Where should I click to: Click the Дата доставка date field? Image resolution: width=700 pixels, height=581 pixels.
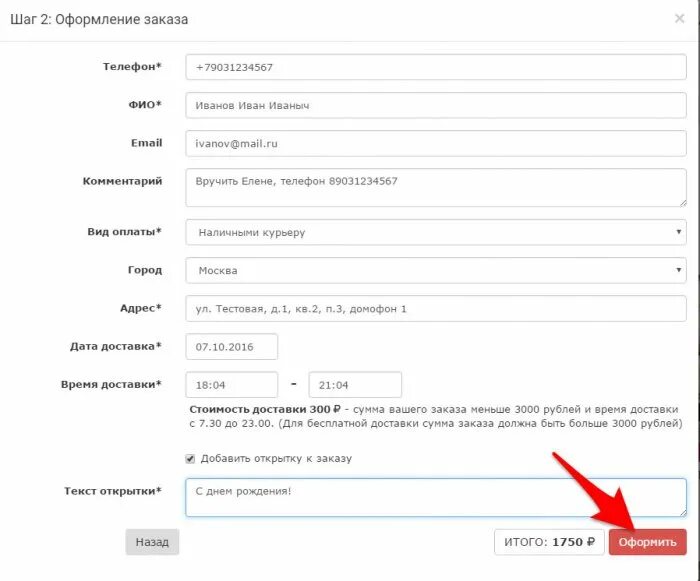pos(232,347)
